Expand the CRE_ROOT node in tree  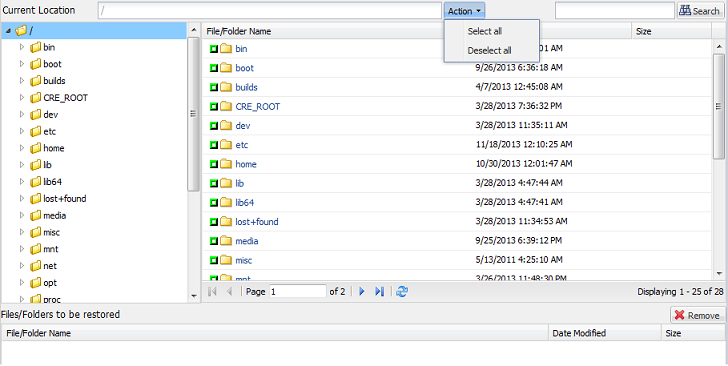[x=22, y=98]
